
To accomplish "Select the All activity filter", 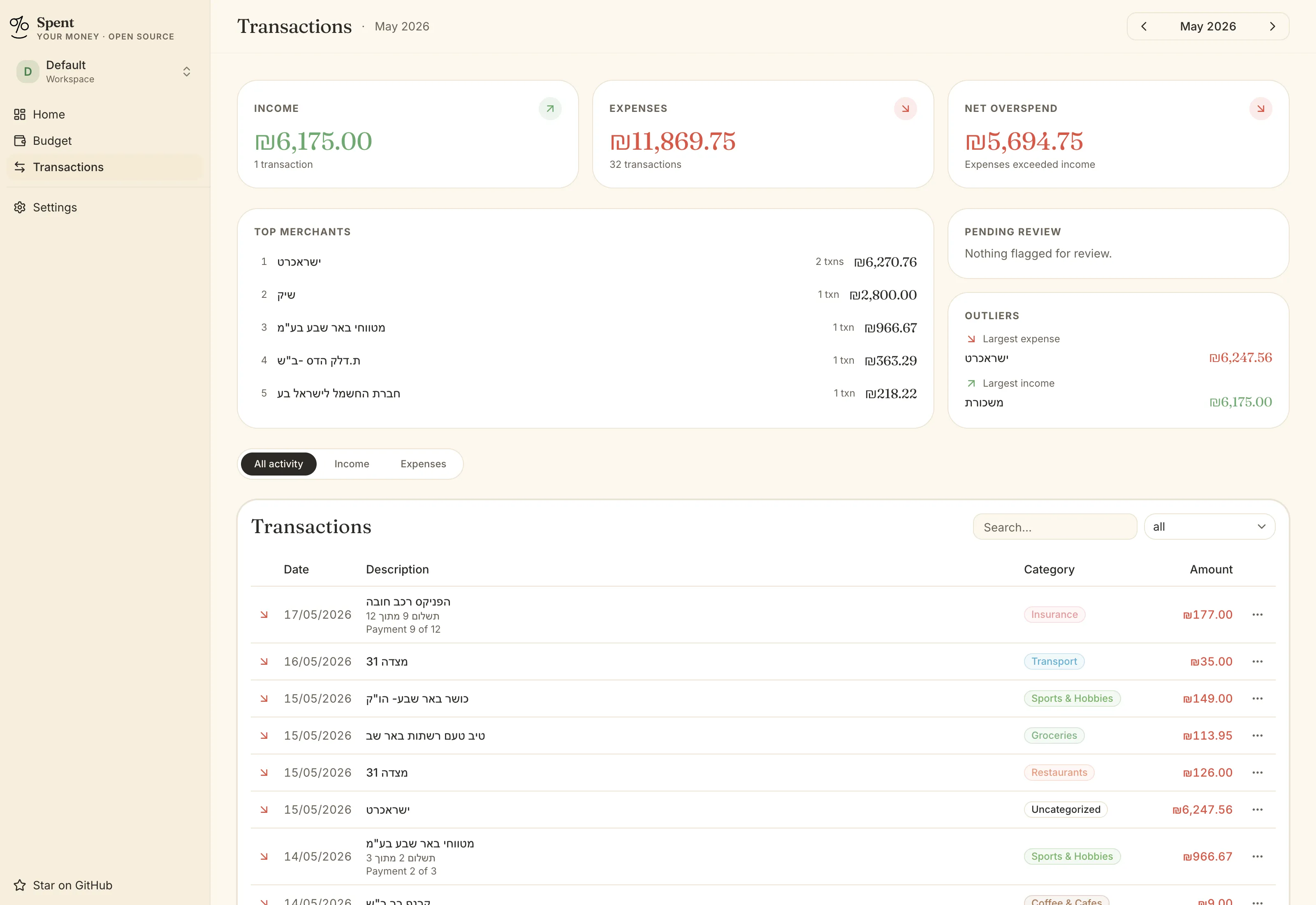I will [x=278, y=464].
